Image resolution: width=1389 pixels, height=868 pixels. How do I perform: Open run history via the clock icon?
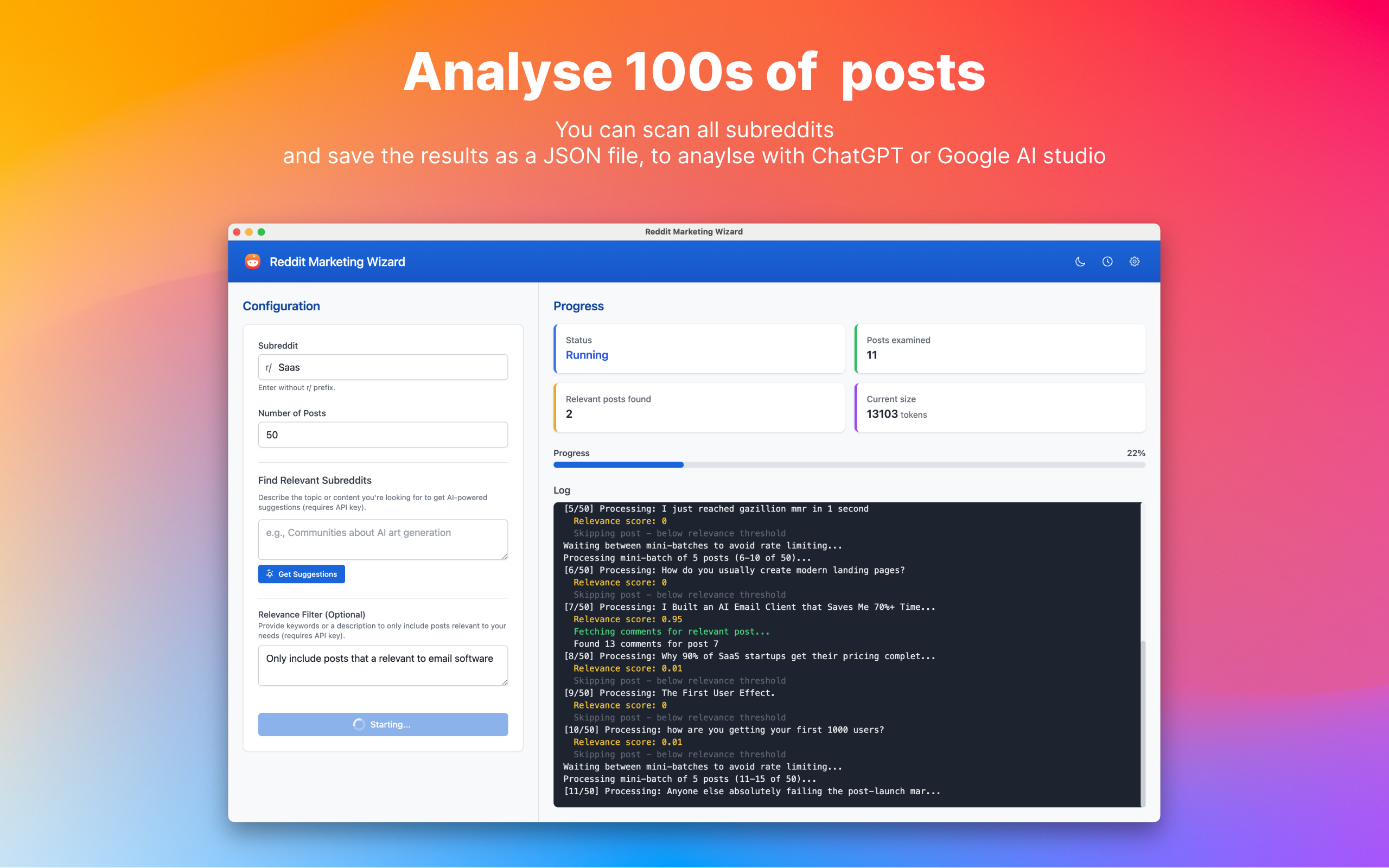click(1107, 261)
